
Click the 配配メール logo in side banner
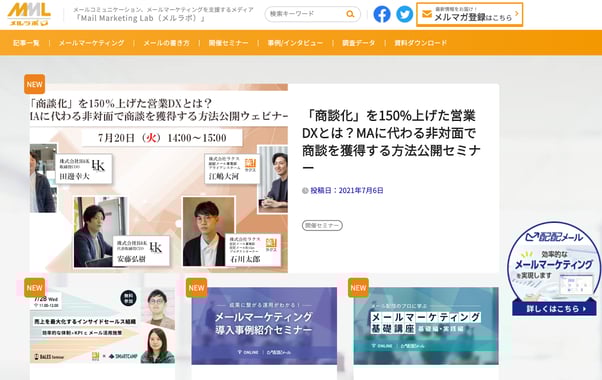click(554, 237)
